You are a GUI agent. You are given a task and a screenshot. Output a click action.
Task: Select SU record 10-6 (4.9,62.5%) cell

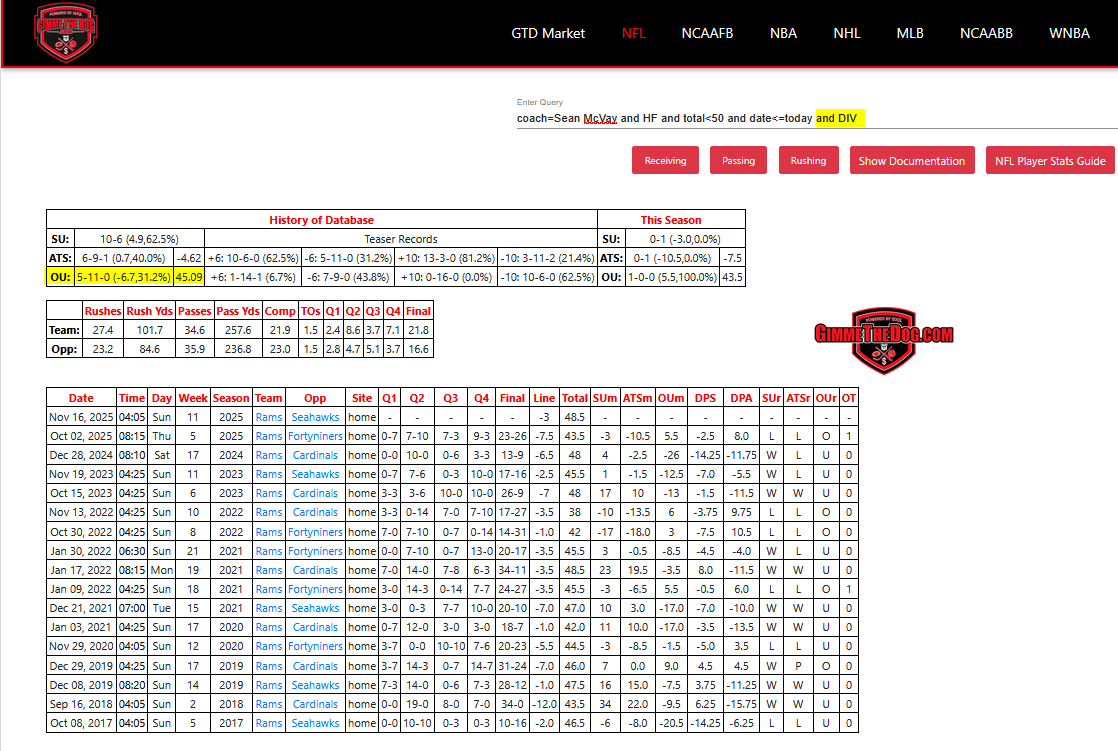[x=139, y=239]
